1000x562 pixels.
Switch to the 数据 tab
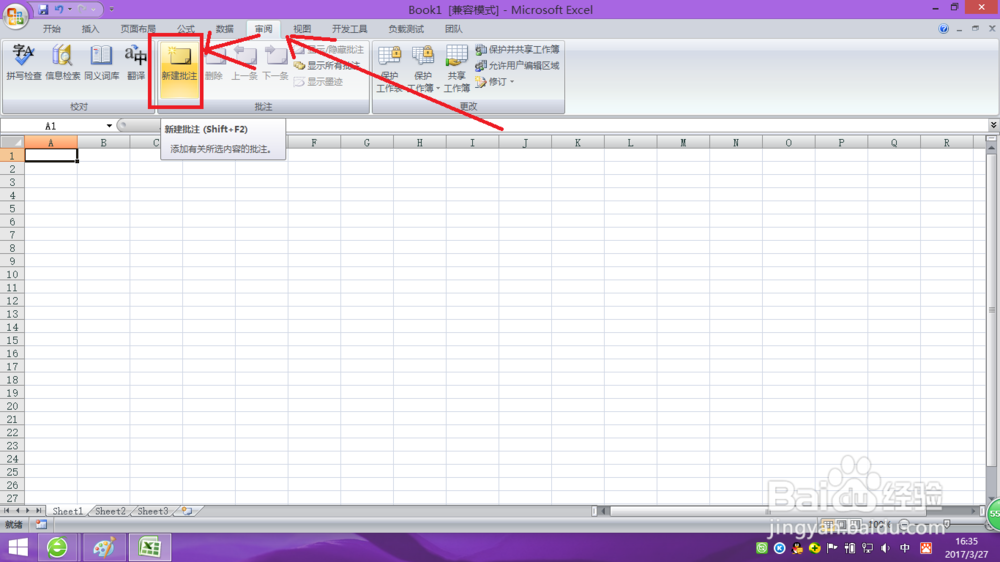coord(224,29)
